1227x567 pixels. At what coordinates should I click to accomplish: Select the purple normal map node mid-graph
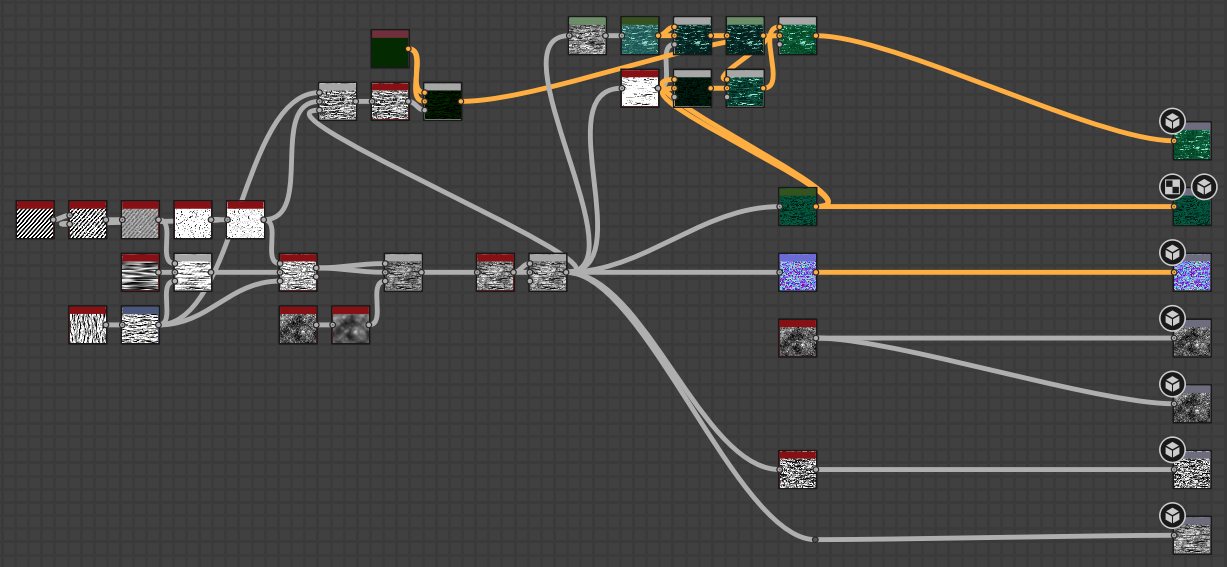point(797,273)
